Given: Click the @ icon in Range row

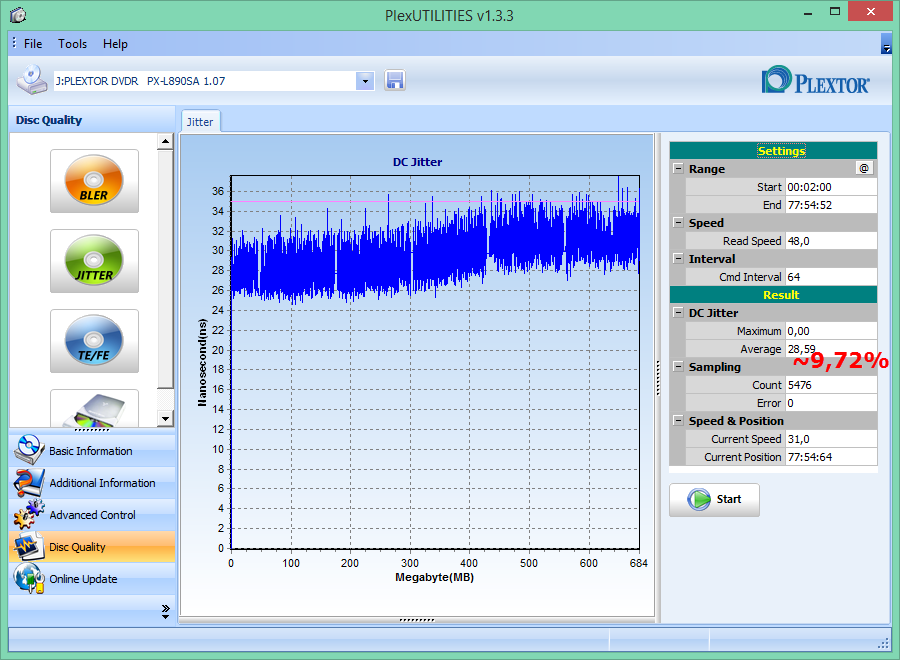Looking at the screenshot, I should pos(864,168).
